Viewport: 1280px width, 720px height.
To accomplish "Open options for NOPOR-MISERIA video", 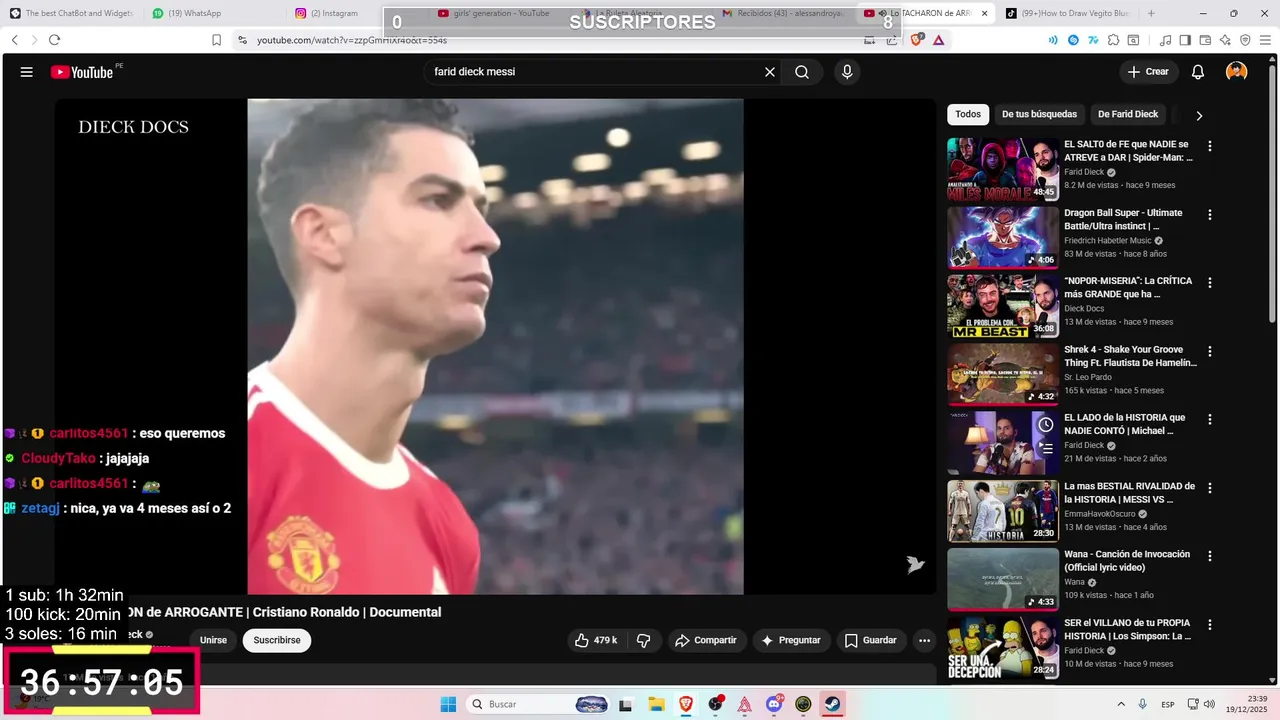I will click(1210, 283).
